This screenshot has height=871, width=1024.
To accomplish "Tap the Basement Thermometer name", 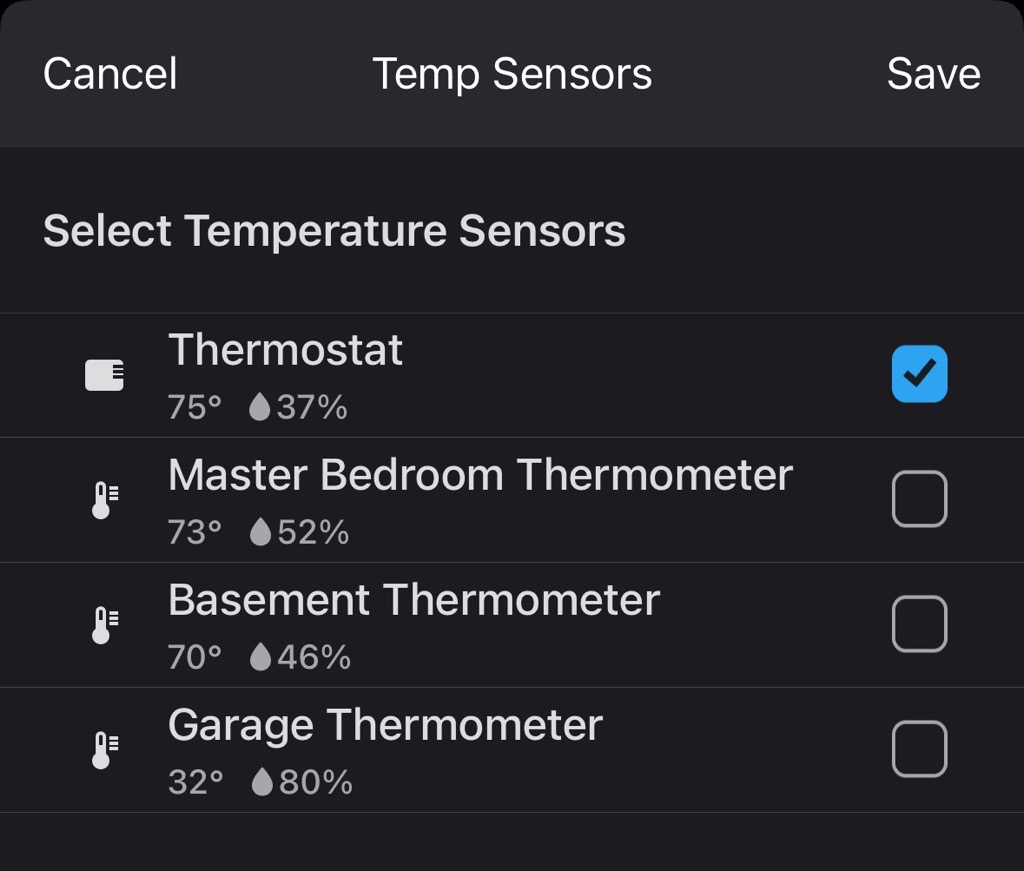I will pyautogui.click(x=413, y=600).
